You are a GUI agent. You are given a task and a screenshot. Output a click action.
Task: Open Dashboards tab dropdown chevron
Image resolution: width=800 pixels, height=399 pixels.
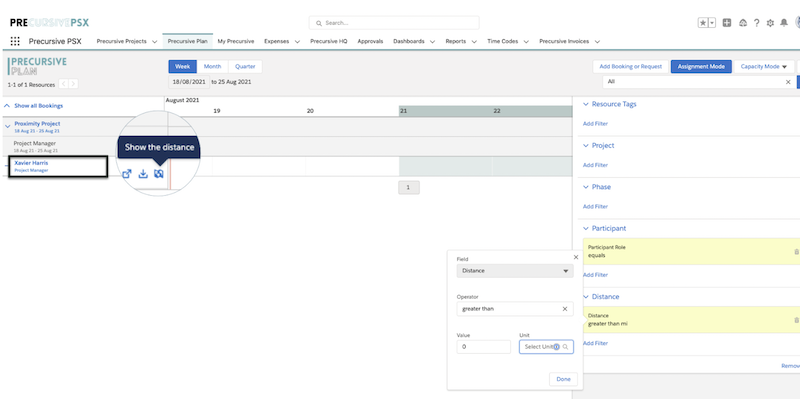point(432,42)
